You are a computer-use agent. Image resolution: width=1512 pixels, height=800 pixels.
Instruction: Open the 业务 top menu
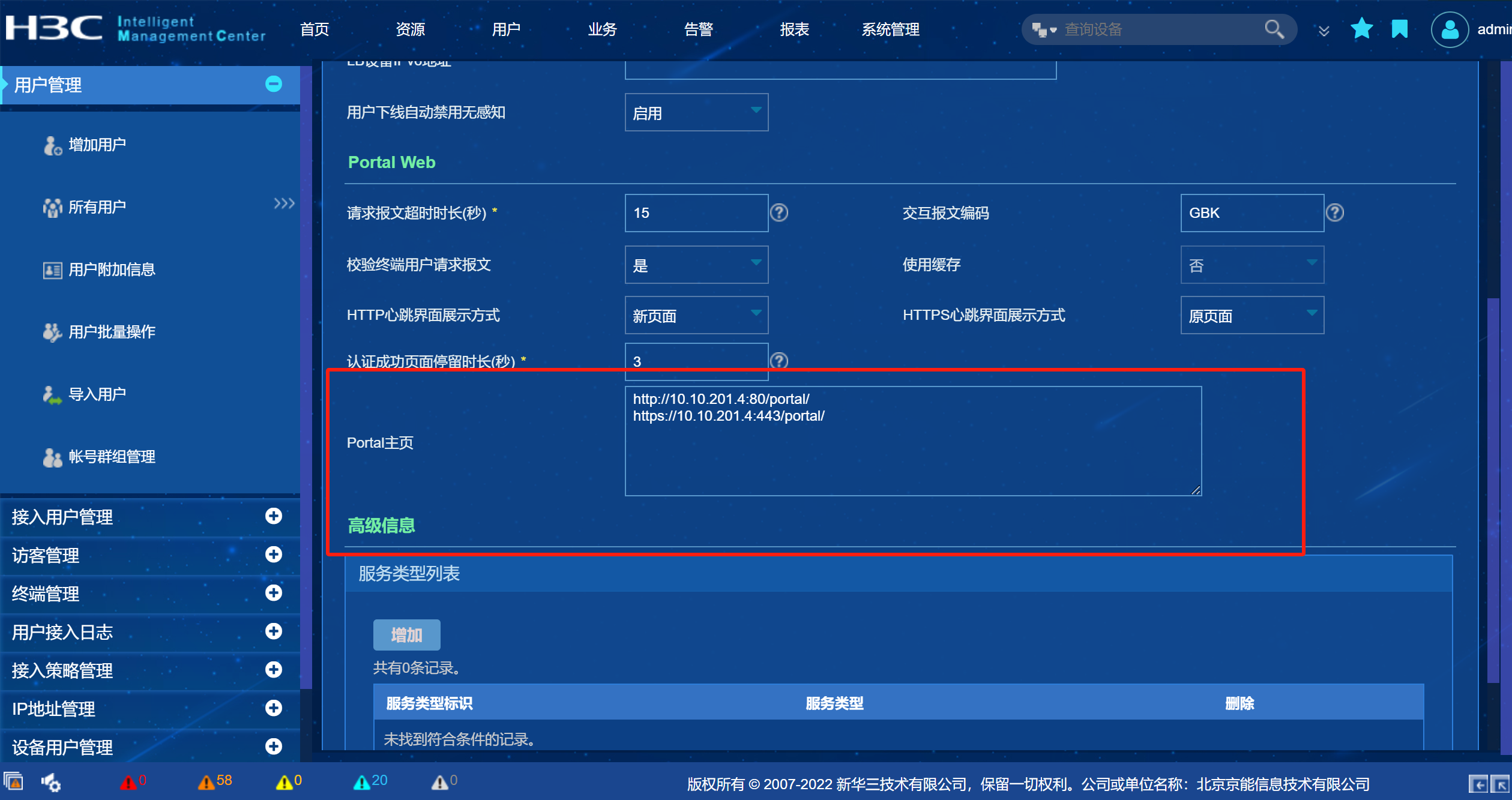pyautogui.click(x=602, y=29)
